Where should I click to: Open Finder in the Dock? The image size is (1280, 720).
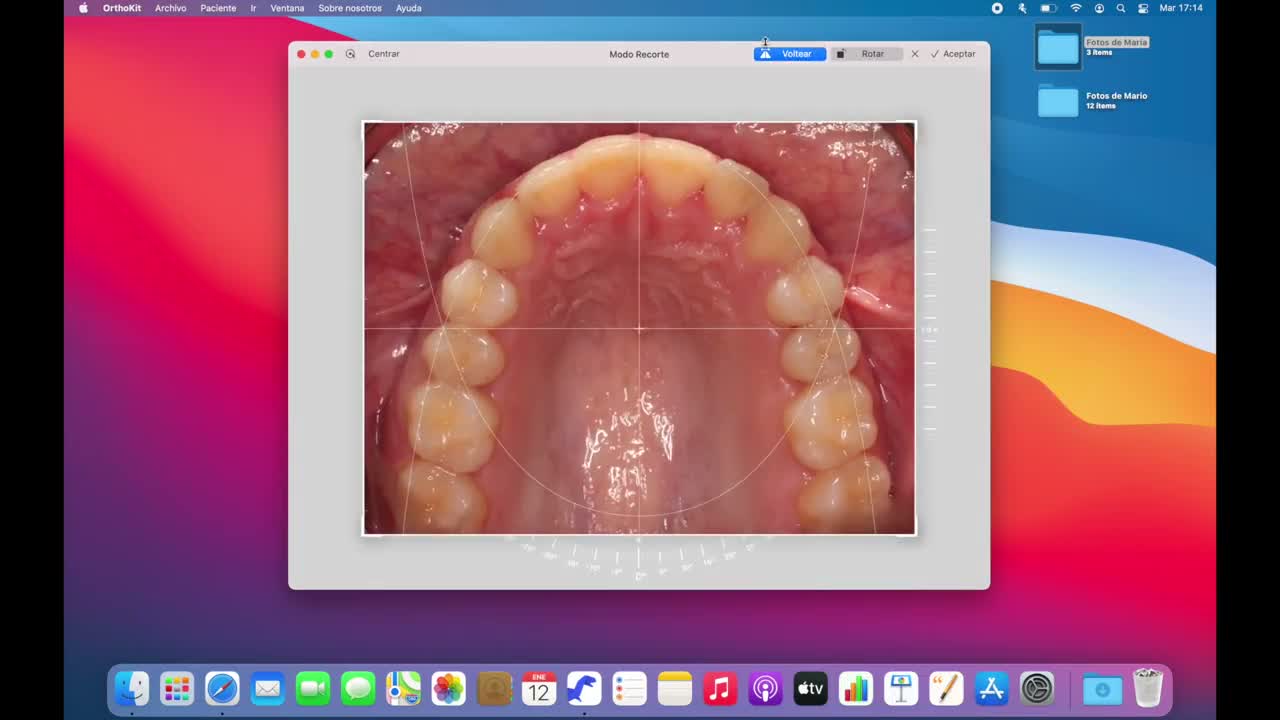tap(131, 689)
